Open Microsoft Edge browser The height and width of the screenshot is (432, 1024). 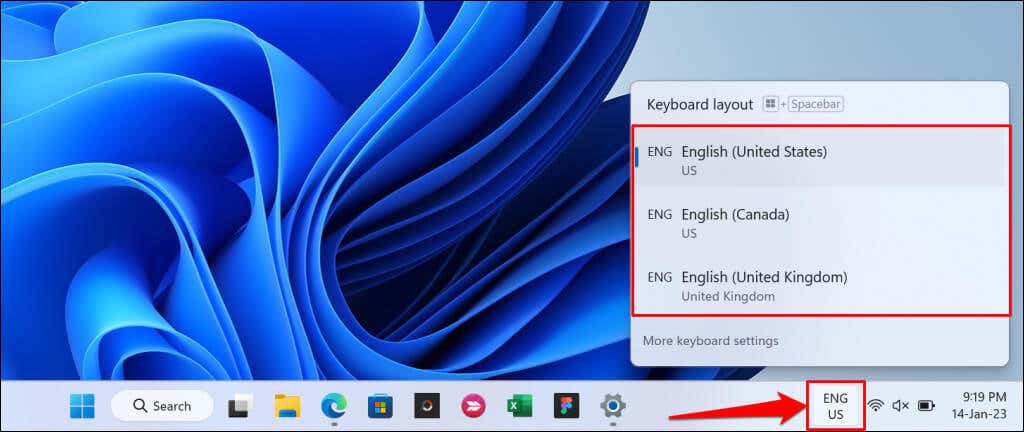tap(334, 406)
